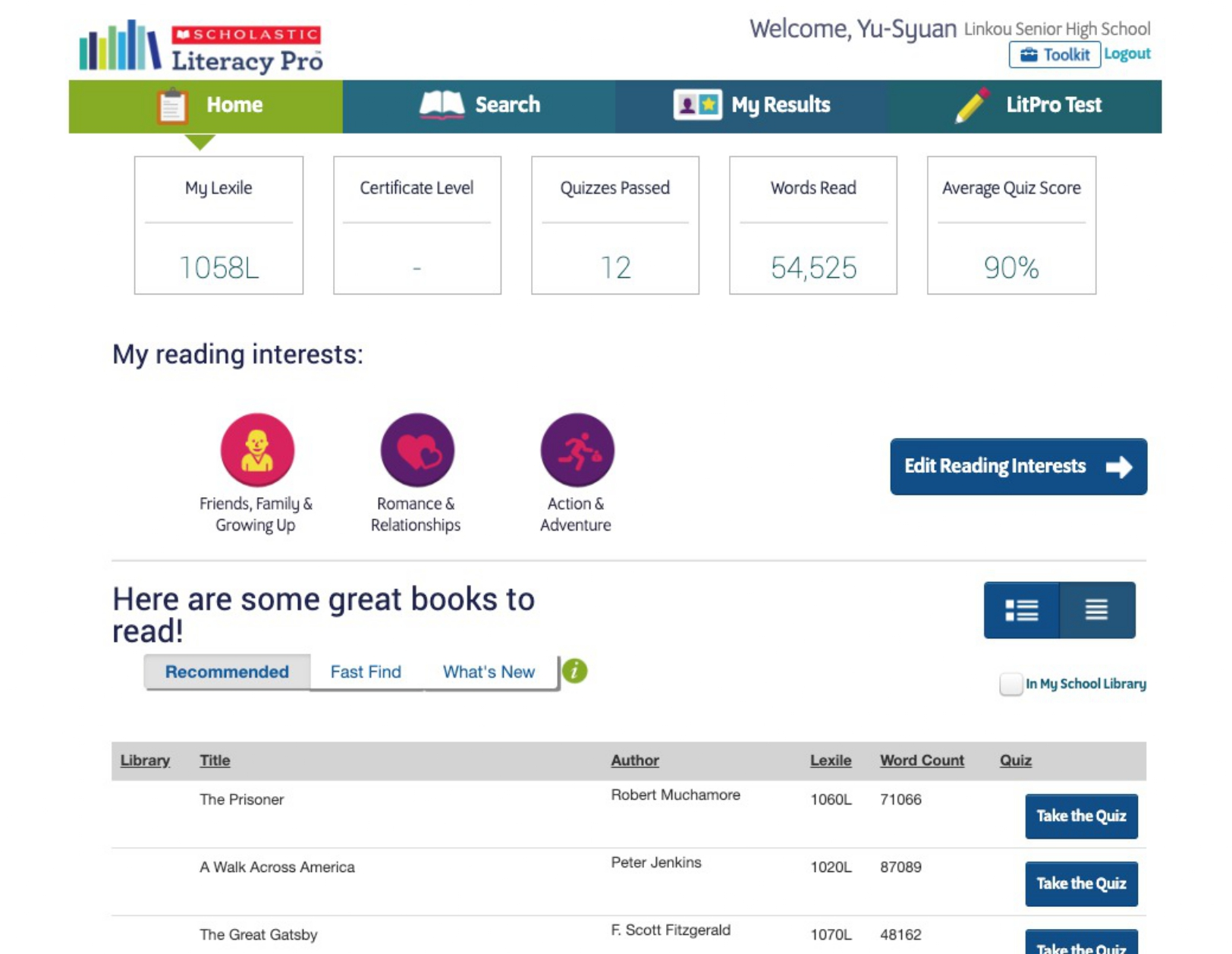Open the Home tab
The image size is (1232, 954).
(206, 106)
